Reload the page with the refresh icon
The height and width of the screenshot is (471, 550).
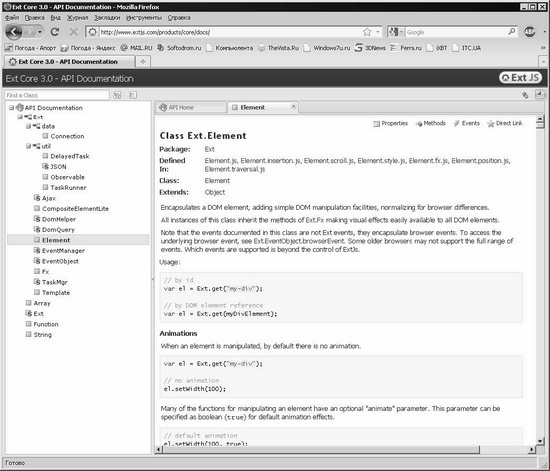pos(55,32)
